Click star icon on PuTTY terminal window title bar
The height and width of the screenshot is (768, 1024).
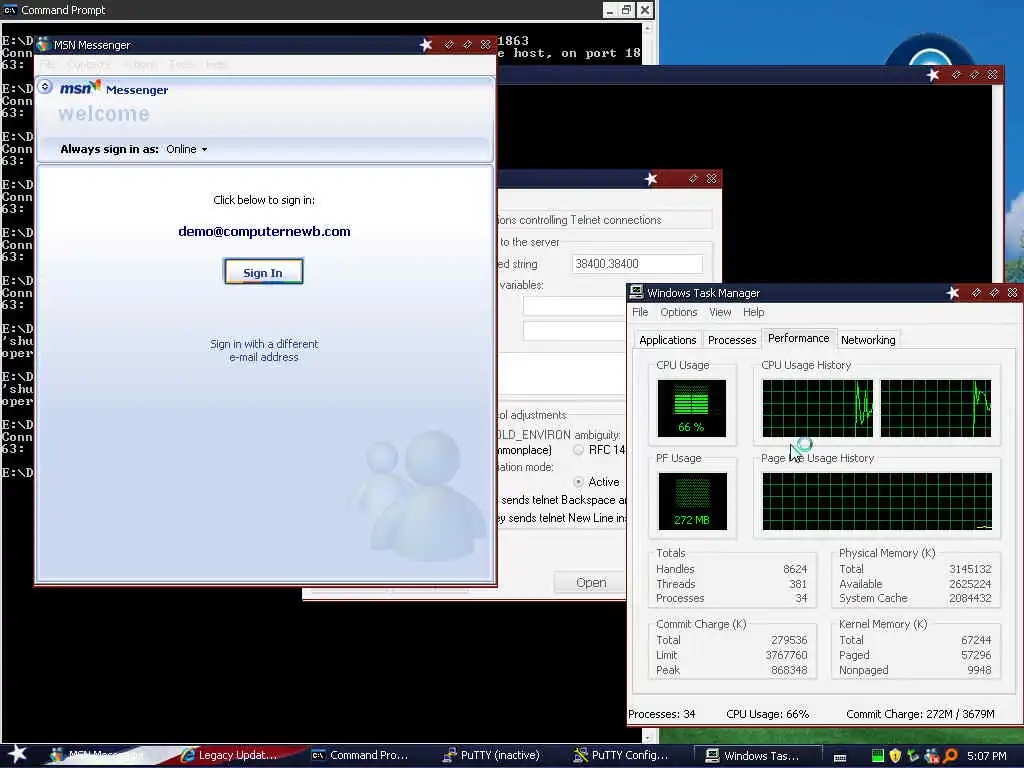(933, 74)
